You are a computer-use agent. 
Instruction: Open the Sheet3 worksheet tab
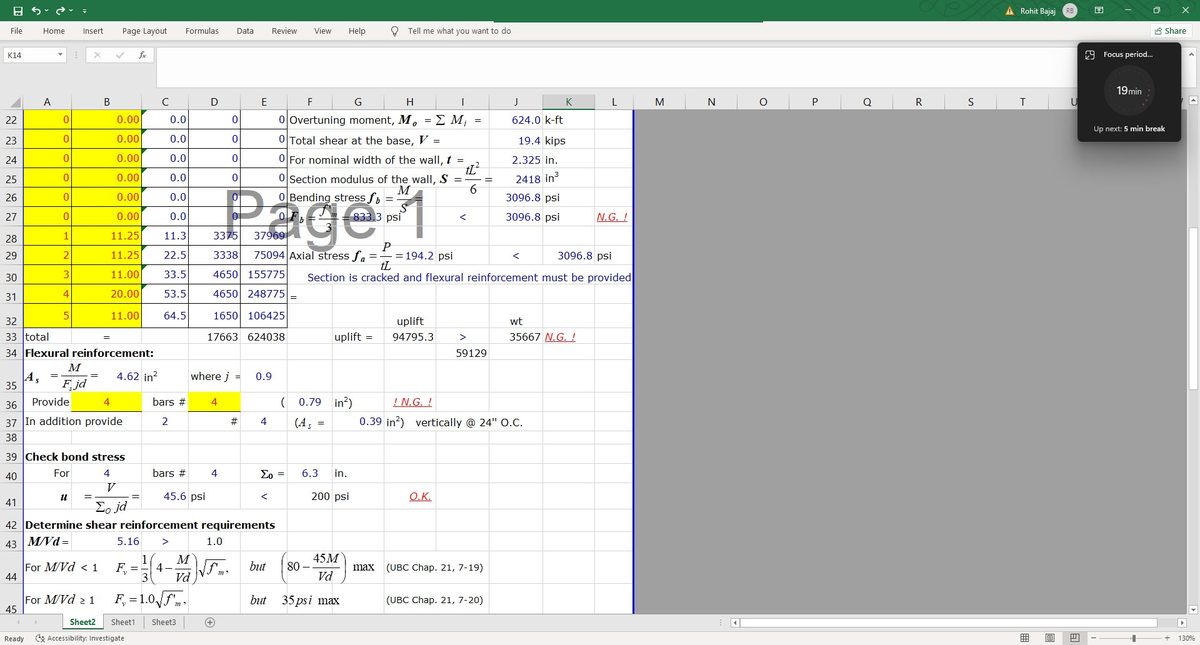click(x=163, y=621)
